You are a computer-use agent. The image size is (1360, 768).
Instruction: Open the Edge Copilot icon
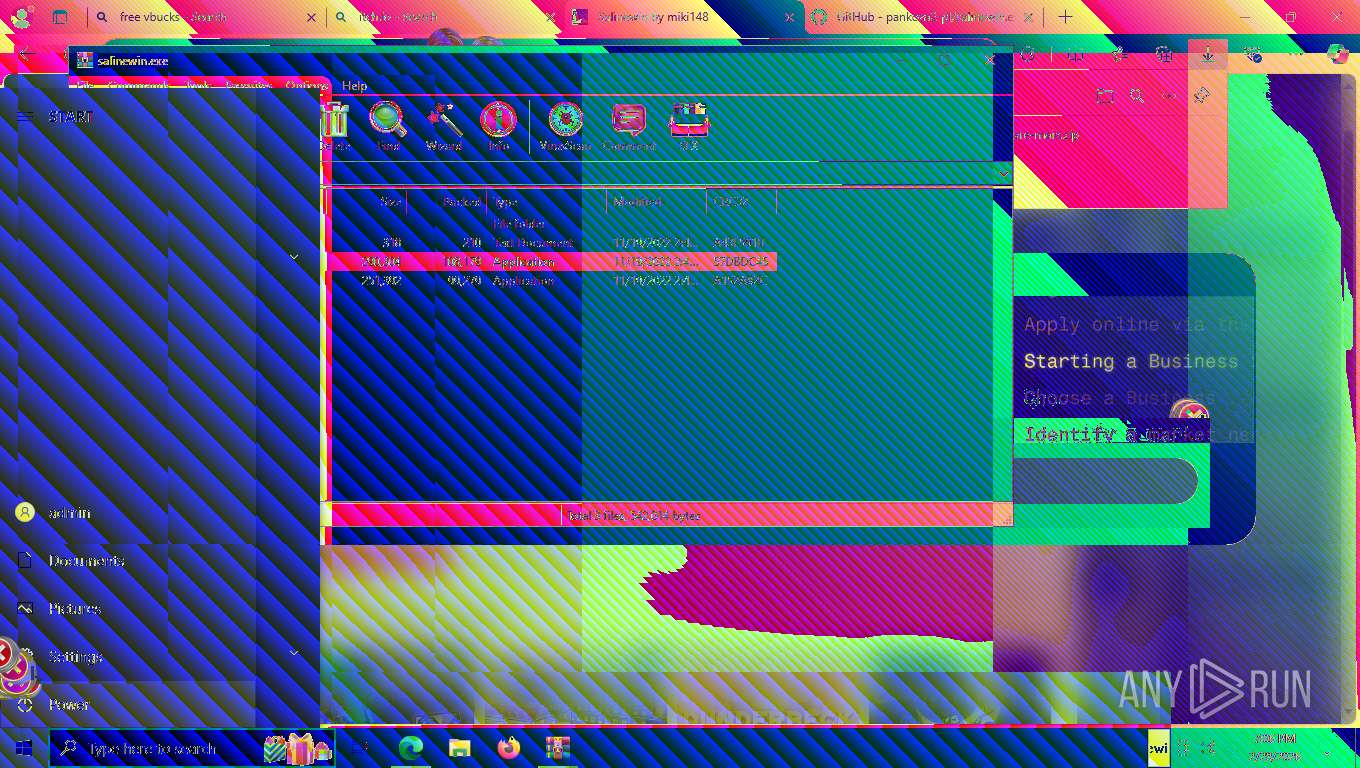[1336, 55]
